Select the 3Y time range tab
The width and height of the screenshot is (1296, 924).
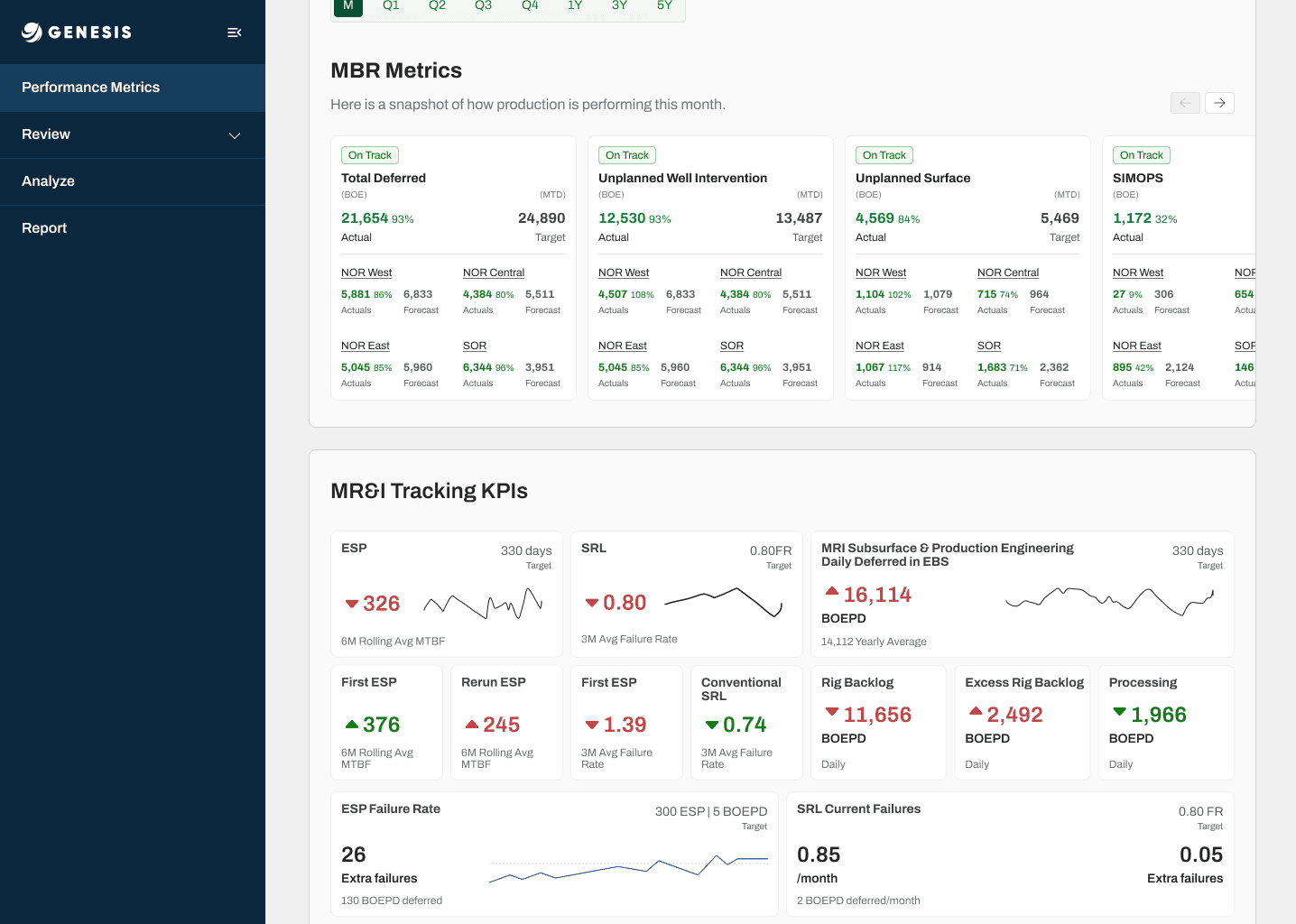[619, 5]
